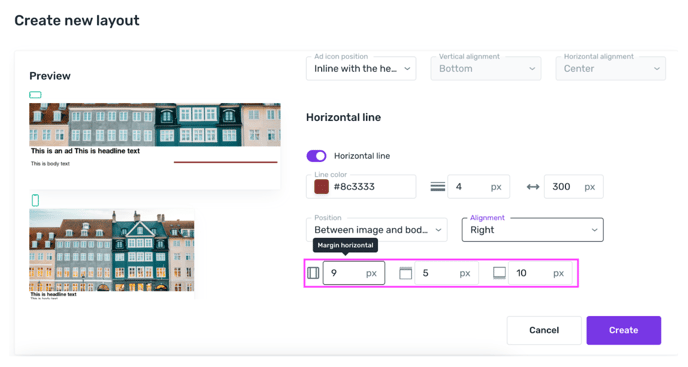Image resolution: width=688 pixels, height=367 pixels.
Task: Click the line width arrows icon
Action: pos(533,187)
